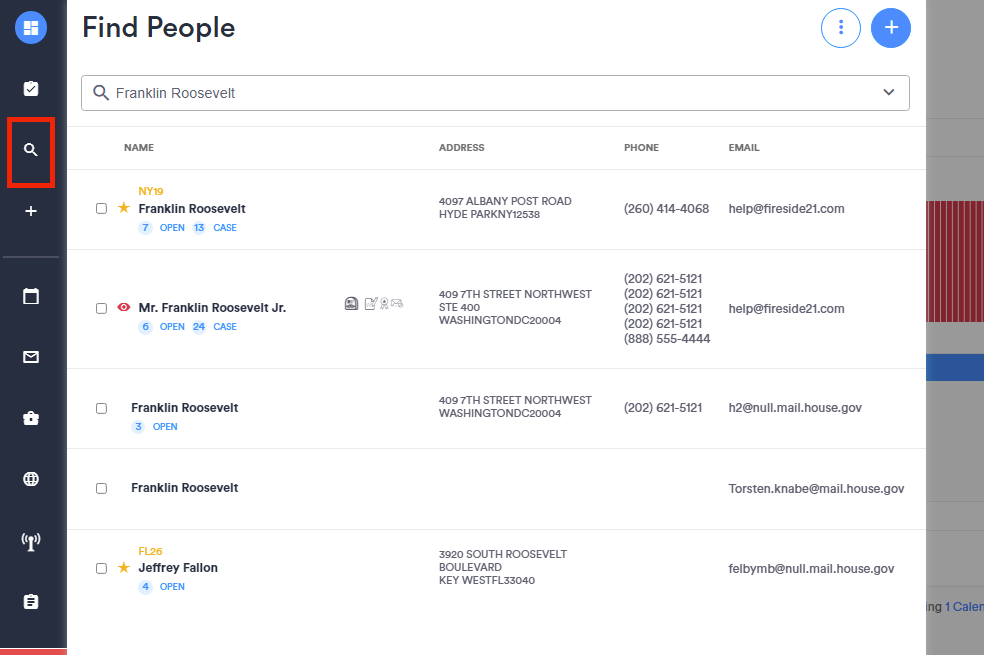Select the broadcast antenna icon in sidebar

[31, 540]
